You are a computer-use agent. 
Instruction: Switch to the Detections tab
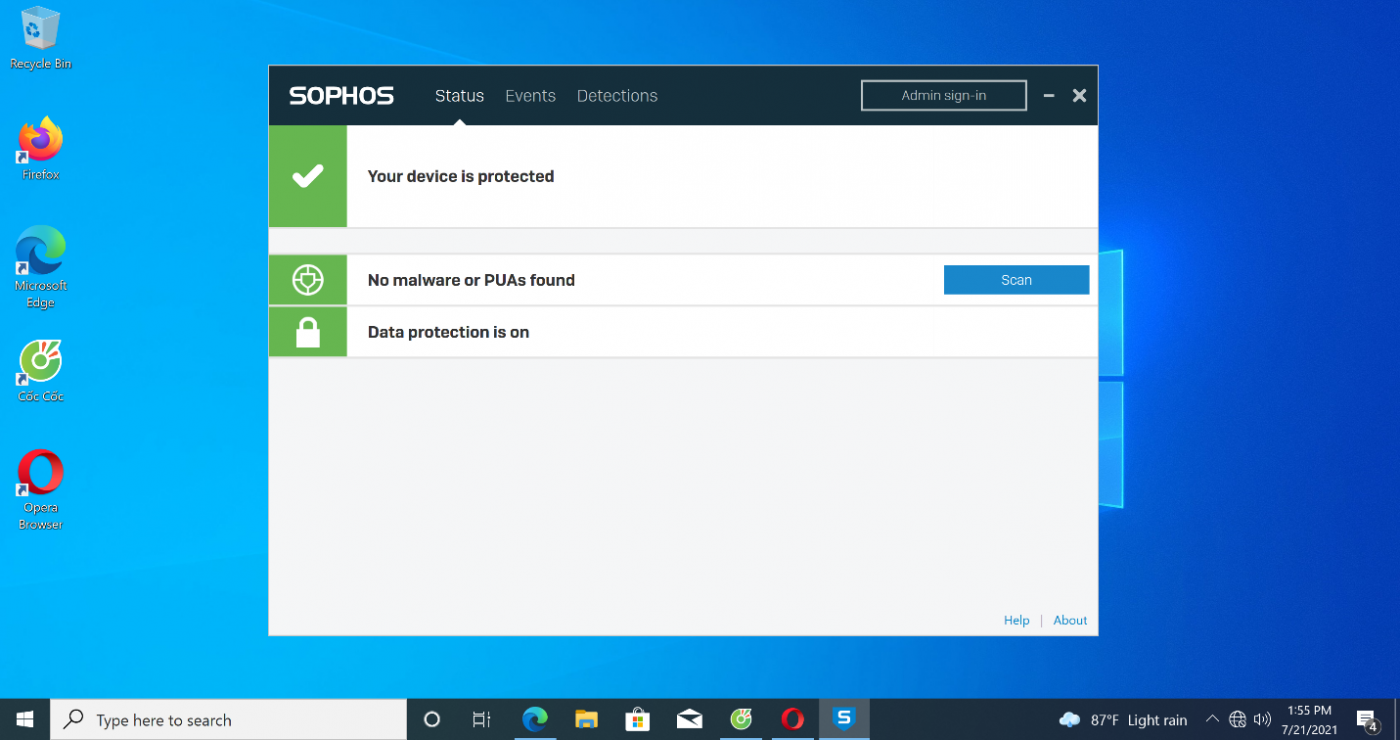click(617, 96)
